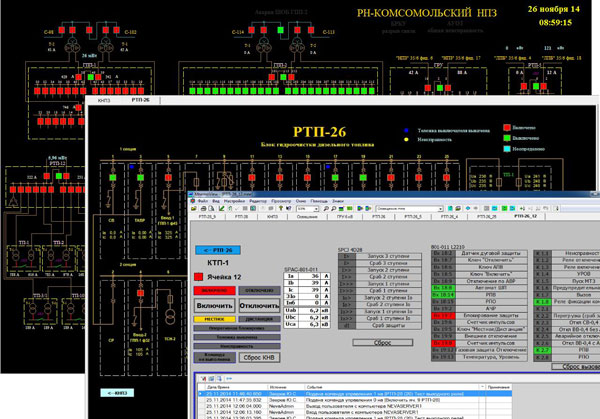Click green Выключено legend swatch
Viewport: 600px width, 419px height.
click(x=507, y=138)
